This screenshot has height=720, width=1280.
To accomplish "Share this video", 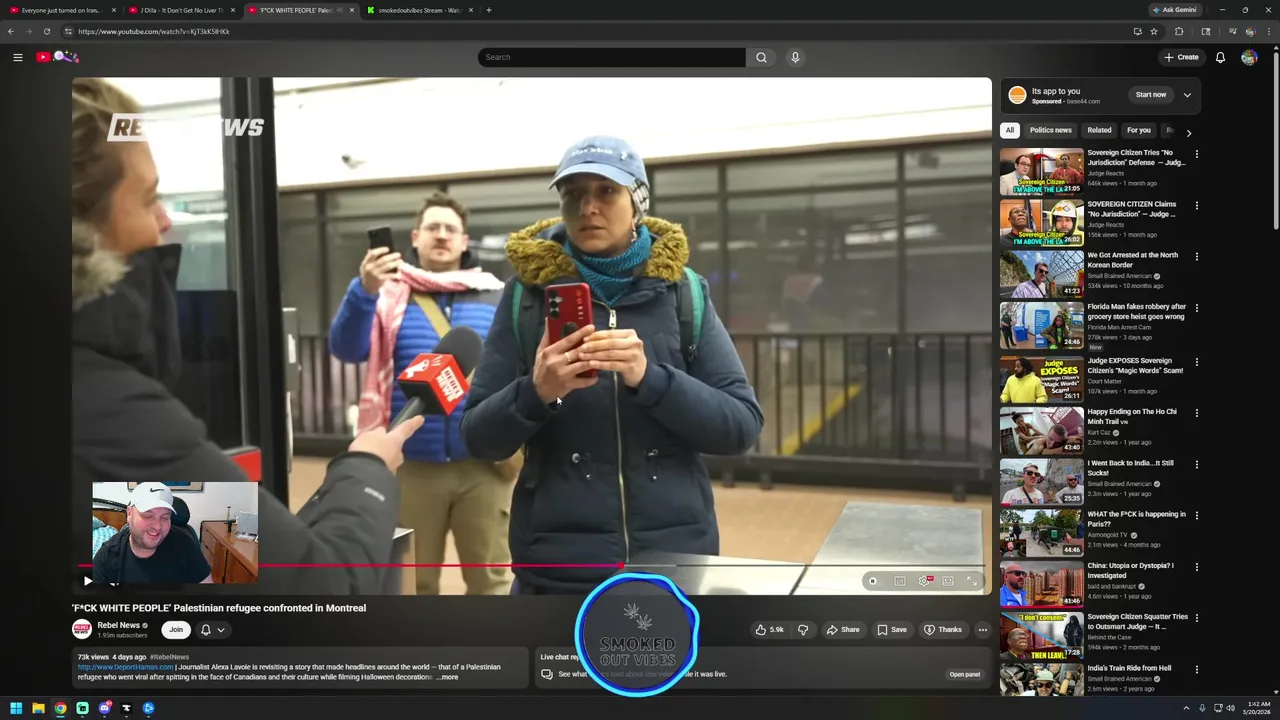I will click(x=843, y=630).
